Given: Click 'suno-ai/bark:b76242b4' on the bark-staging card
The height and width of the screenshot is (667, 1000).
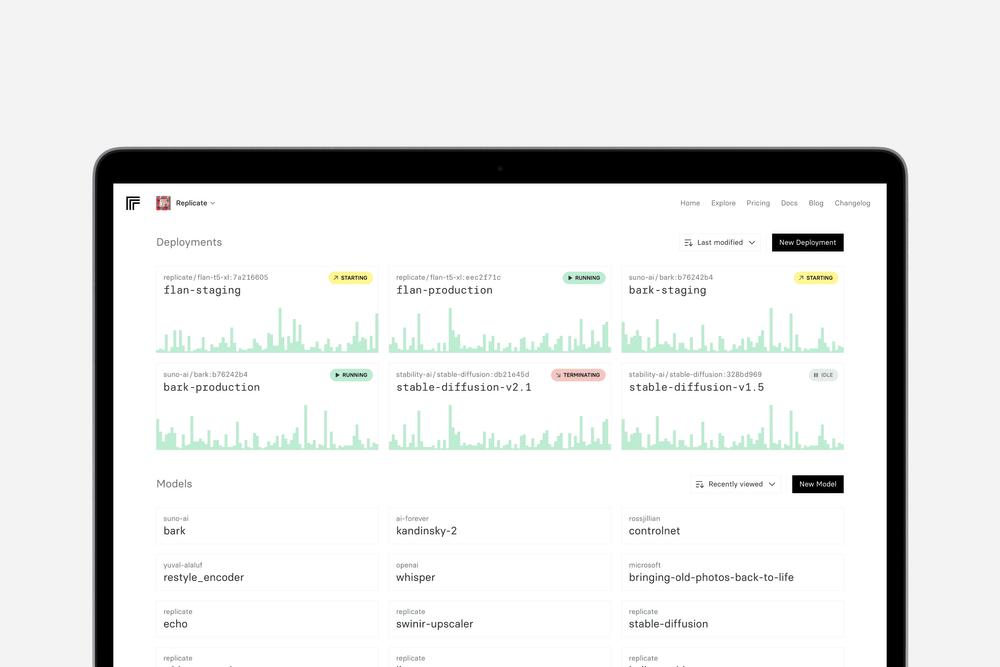Looking at the screenshot, I should 671,277.
